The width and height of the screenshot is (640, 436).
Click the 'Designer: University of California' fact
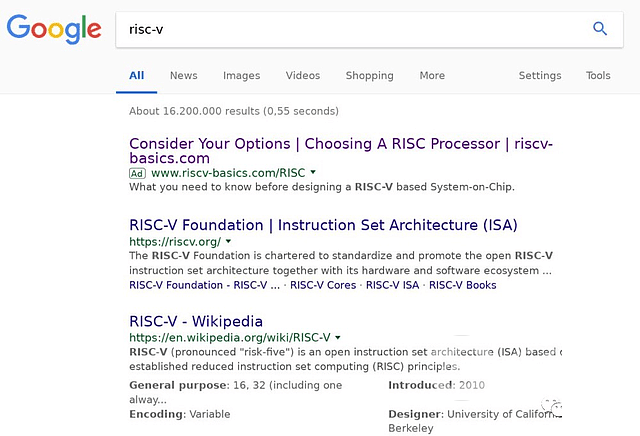coord(475,421)
